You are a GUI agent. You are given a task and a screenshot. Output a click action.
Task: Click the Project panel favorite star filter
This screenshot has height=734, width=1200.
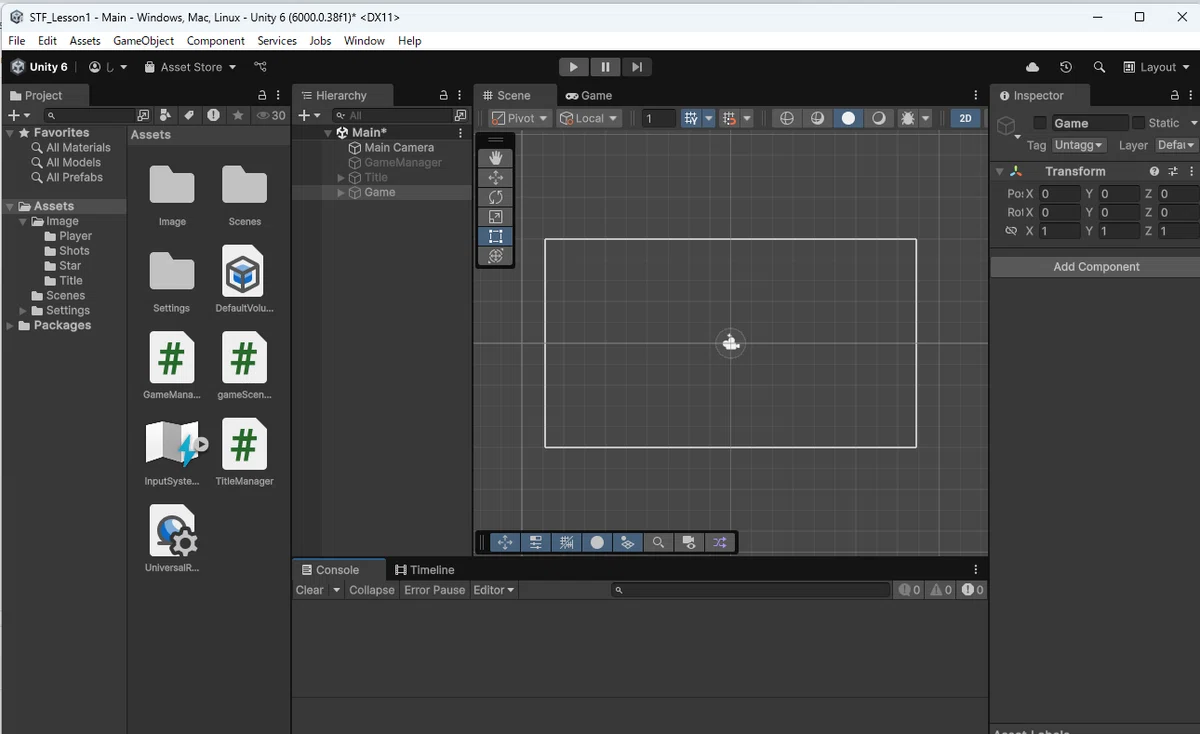click(x=238, y=115)
